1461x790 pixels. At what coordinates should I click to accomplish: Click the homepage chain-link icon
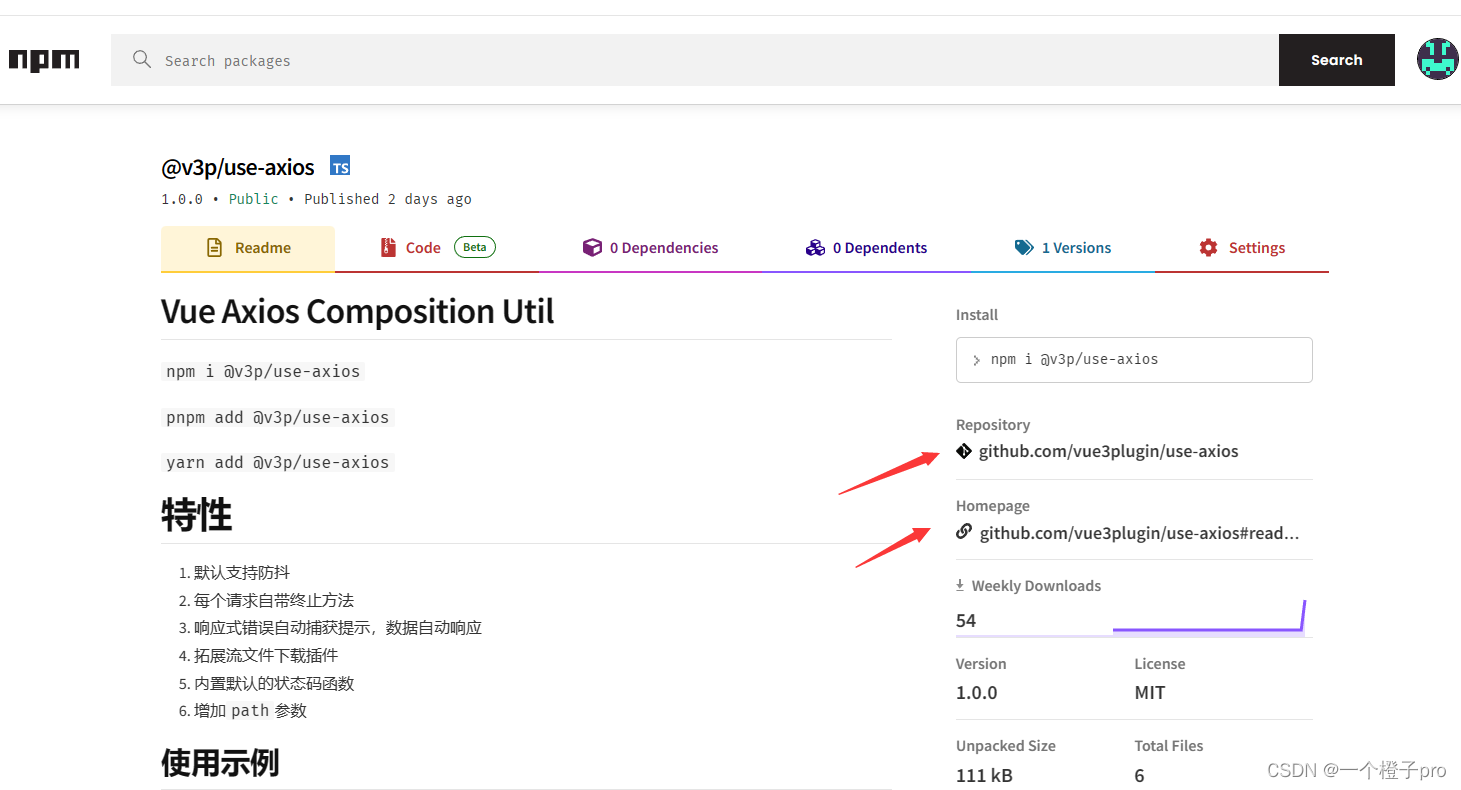[x=964, y=532]
